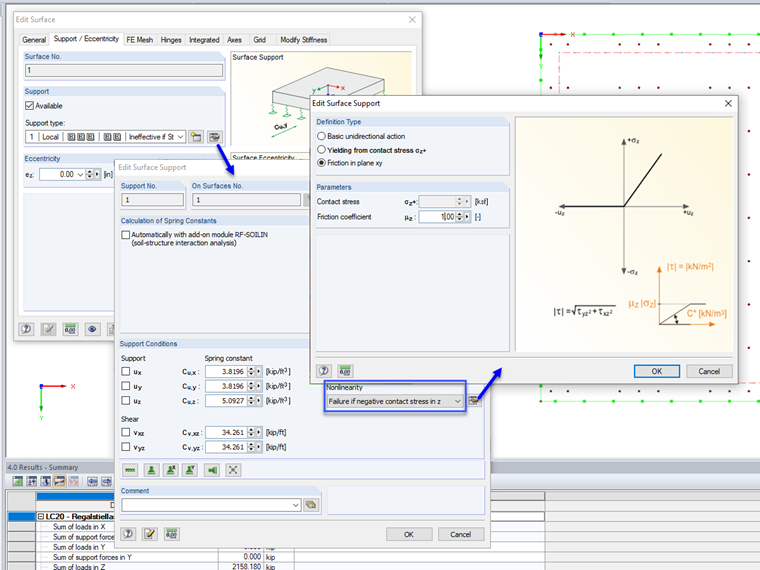
Task: Click the Friction dialog help icon
Action: pyautogui.click(x=324, y=371)
